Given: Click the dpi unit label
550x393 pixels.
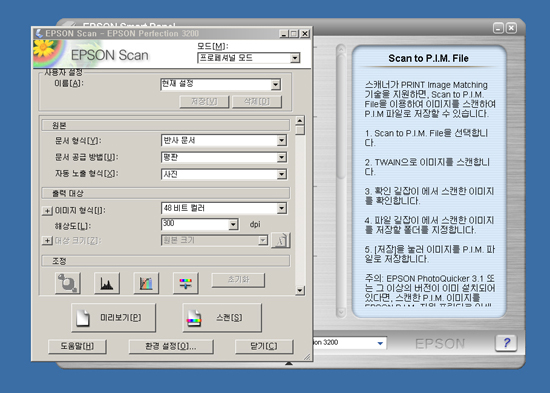Looking at the screenshot, I should click(x=255, y=224).
